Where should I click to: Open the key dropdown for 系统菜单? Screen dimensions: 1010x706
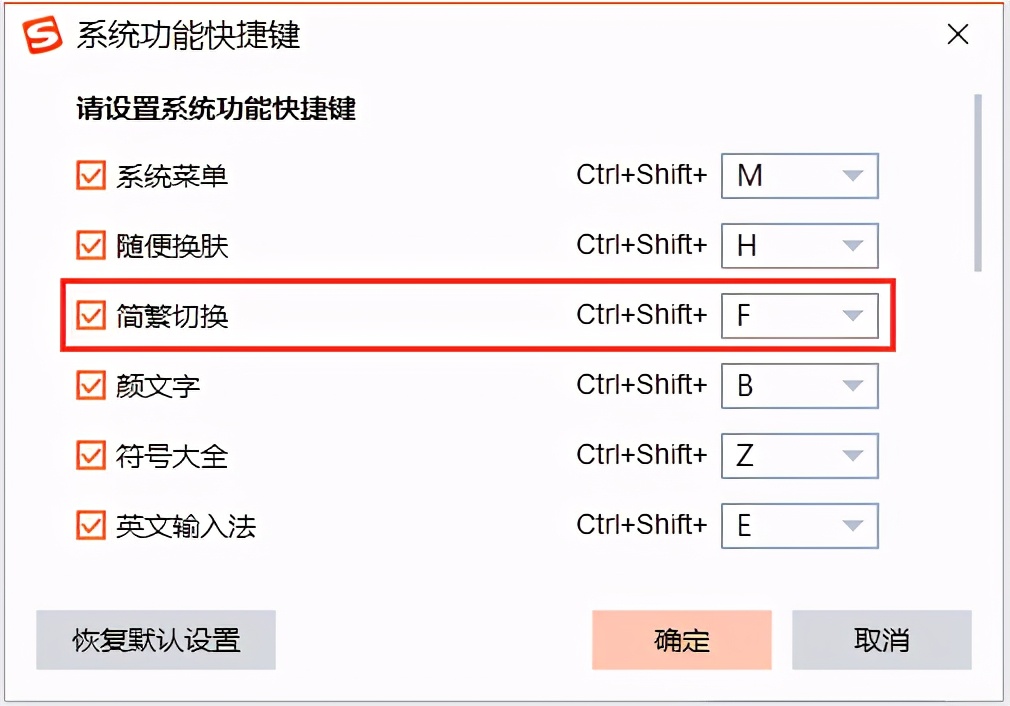tap(855, 175)
